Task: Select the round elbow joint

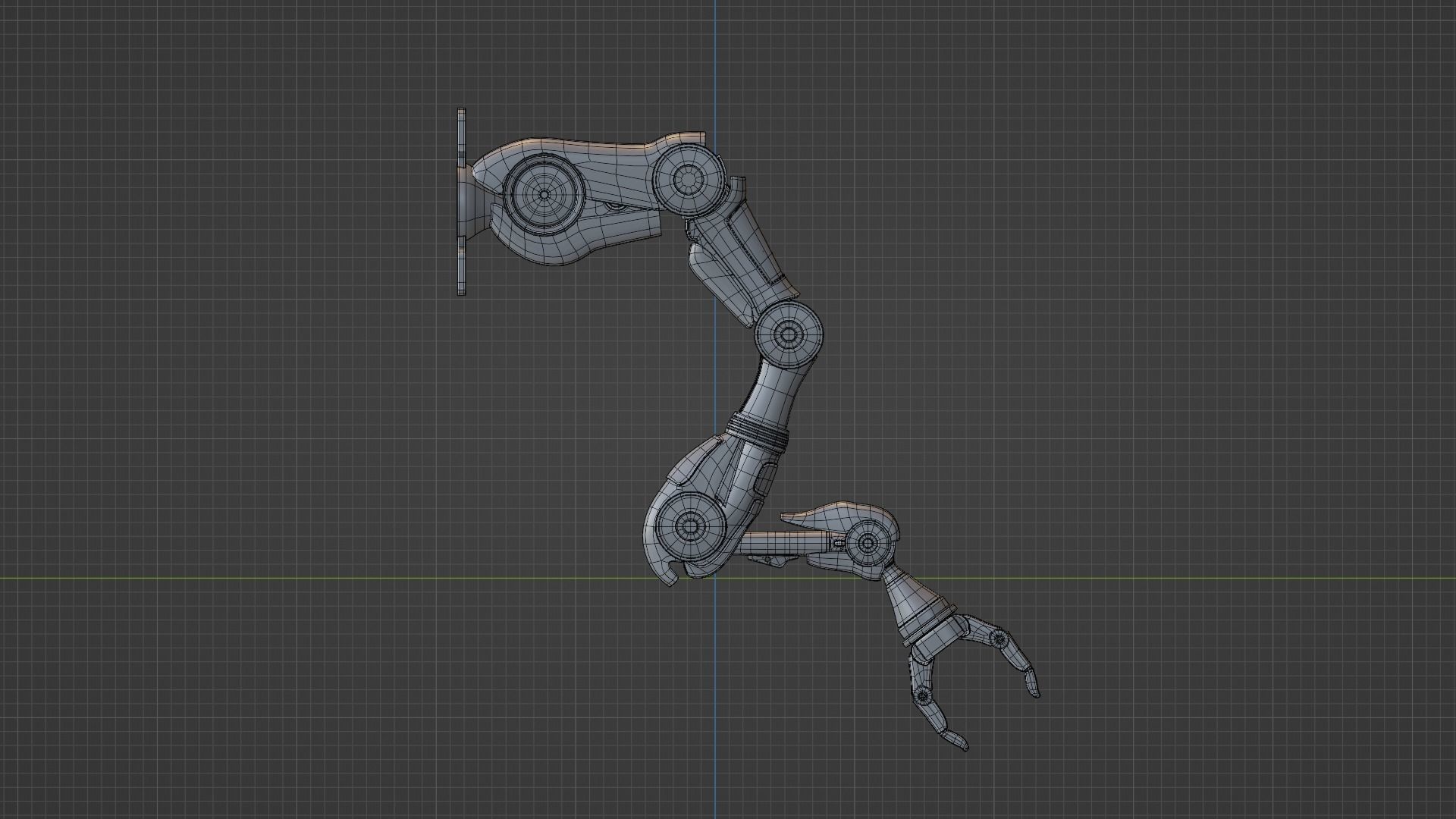Action: click(789, 334)
